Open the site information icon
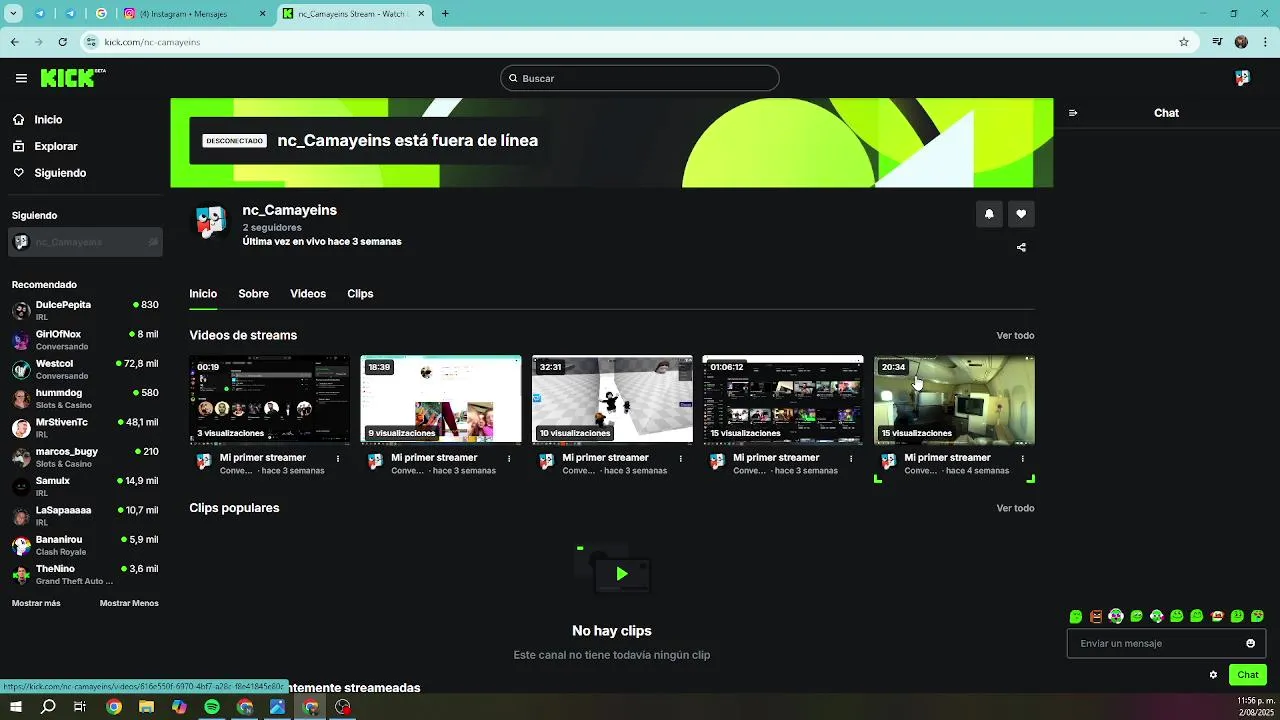The height and width of the screenshot is (720, 1280). (91, 42)
